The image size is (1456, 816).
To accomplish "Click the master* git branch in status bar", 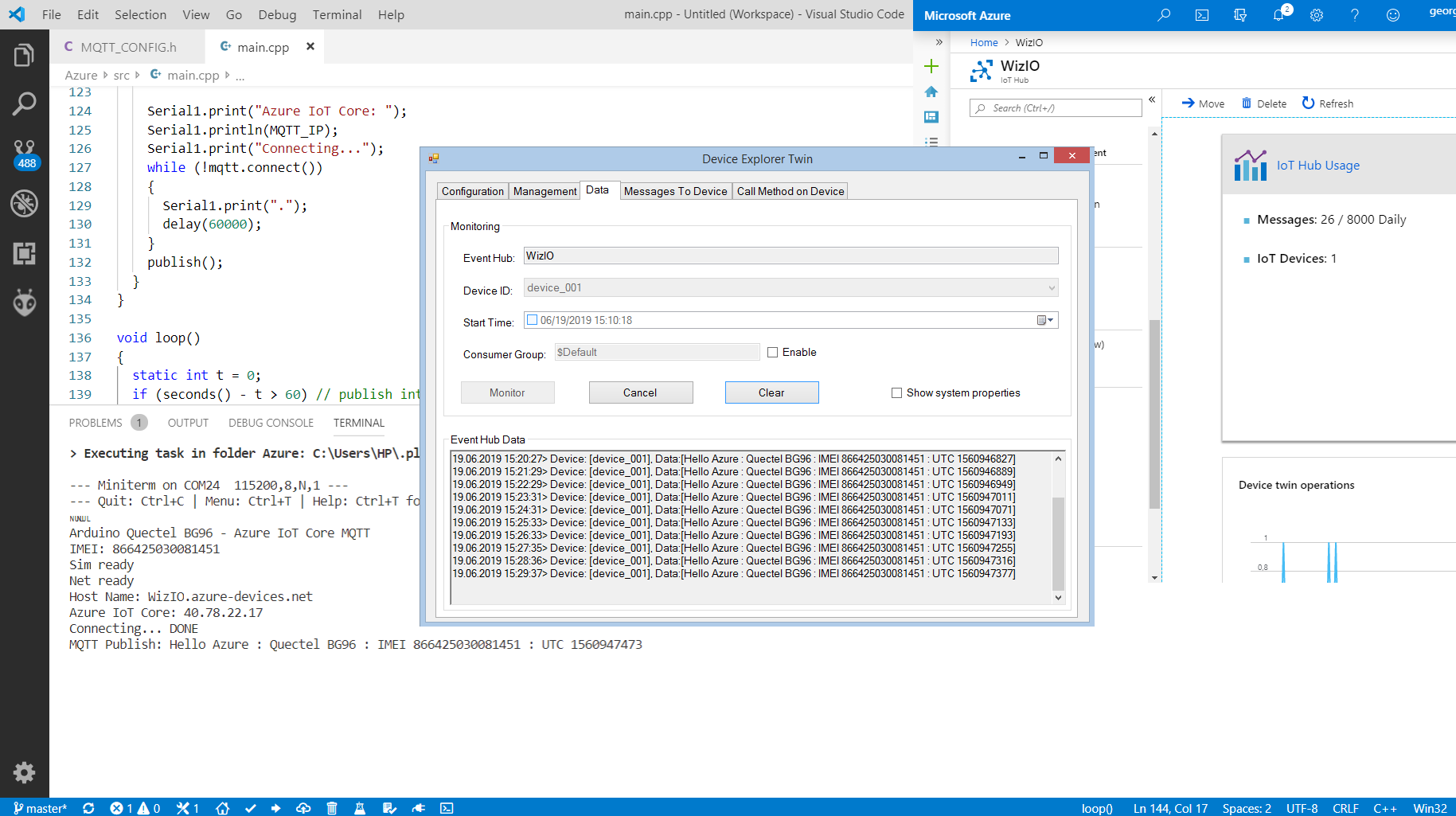I will 40,808.
